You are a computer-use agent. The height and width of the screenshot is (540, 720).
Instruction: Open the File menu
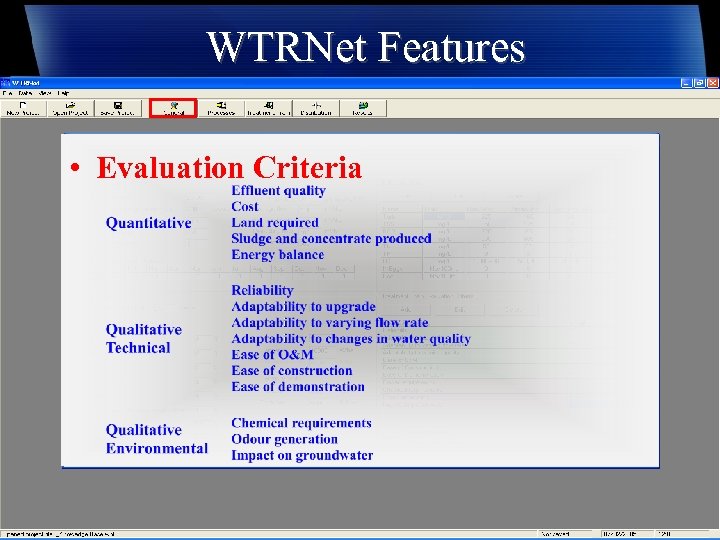point(7,93)
